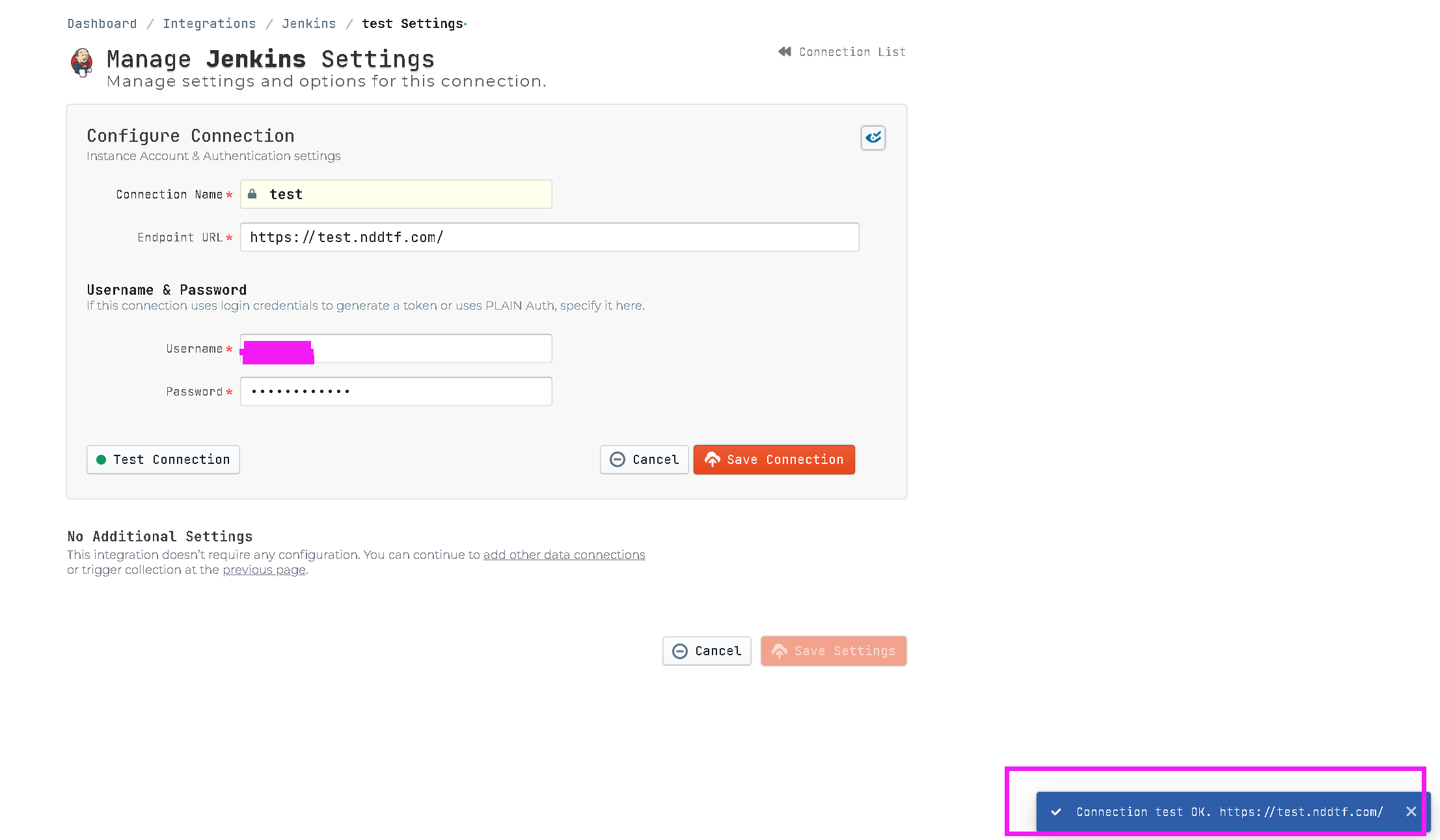The image size is (1440, 840).
Task: Click the checkmark icon in toast notification
Action: (1056, 811)
